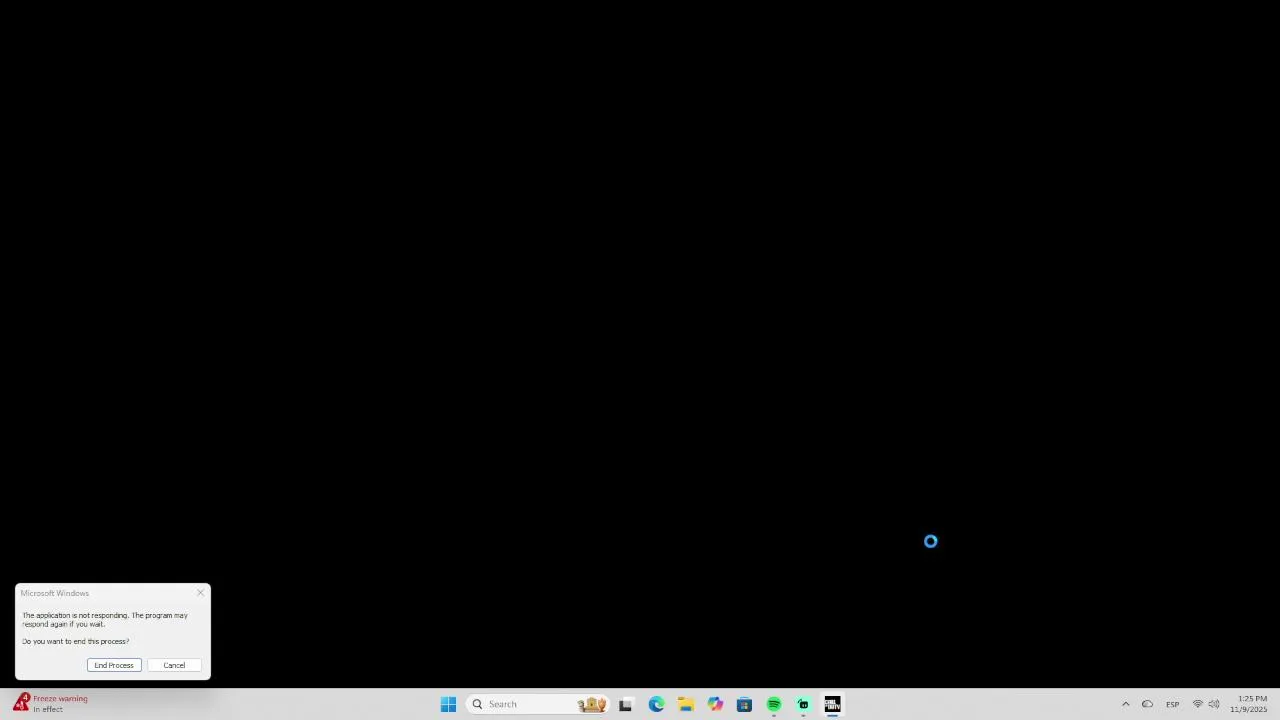Screen dimensions: 1280x720
Task: Click "Do you want to end this process?"
Action: click(76, 641)
